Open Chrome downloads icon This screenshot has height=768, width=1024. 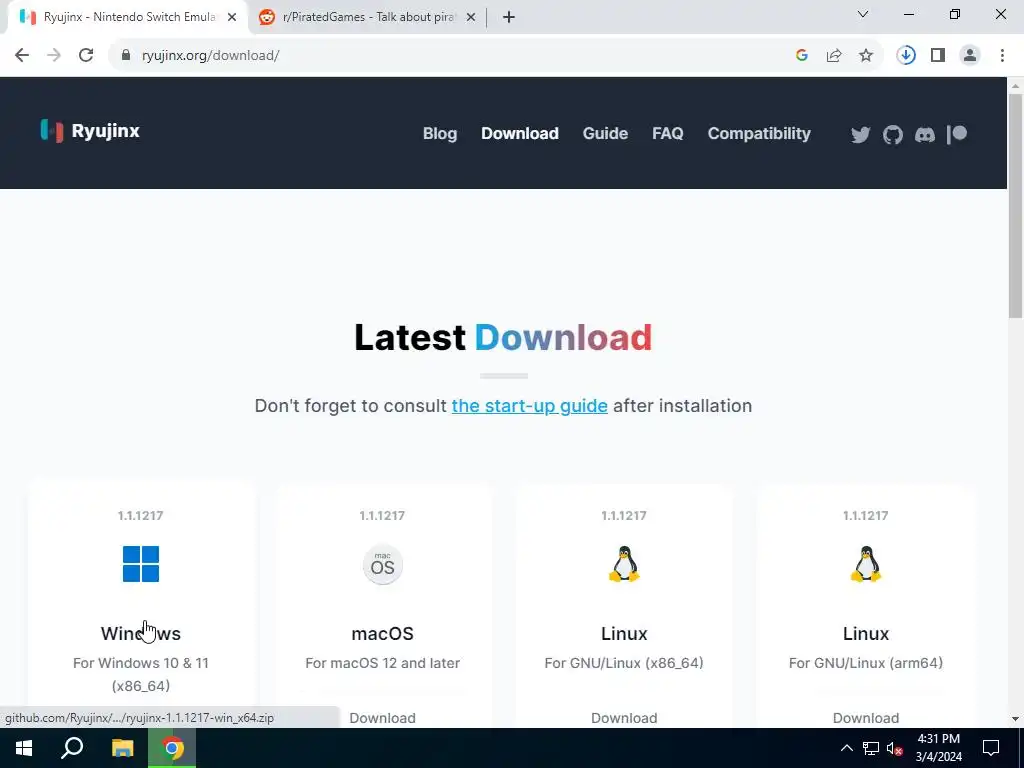[x=906, y=56]
